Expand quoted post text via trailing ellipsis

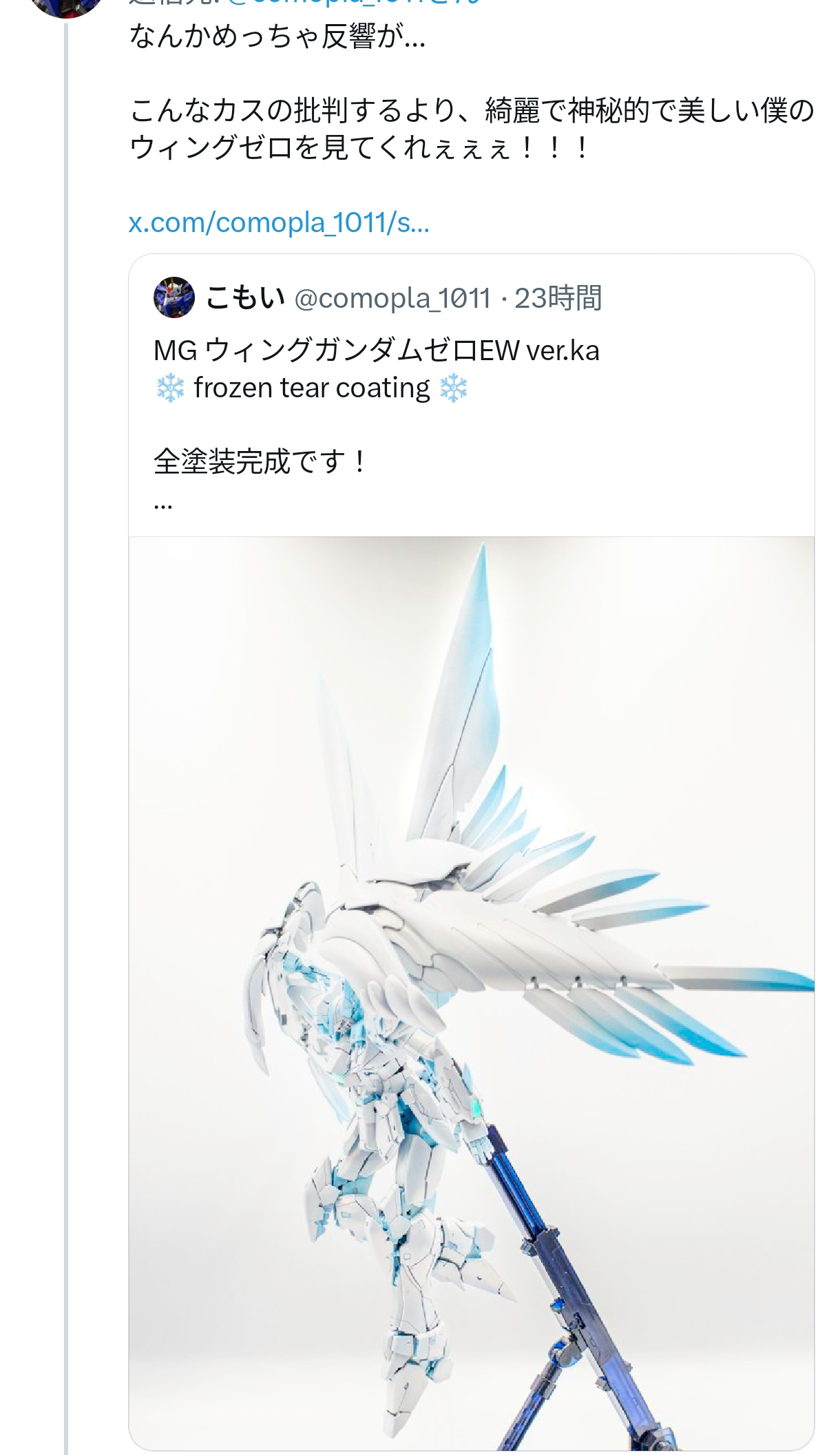163,505
